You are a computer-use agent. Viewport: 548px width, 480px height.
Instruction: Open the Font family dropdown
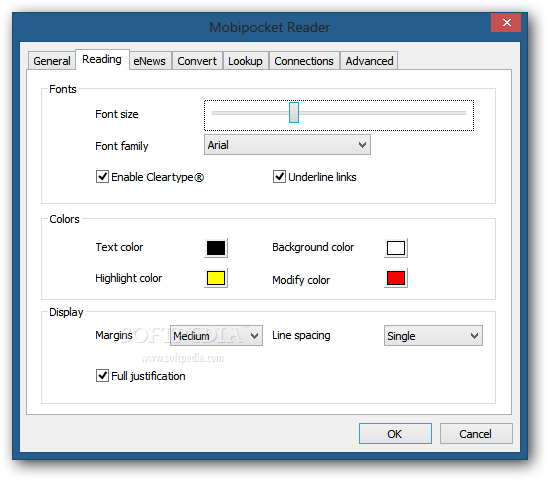click(287, 145)
